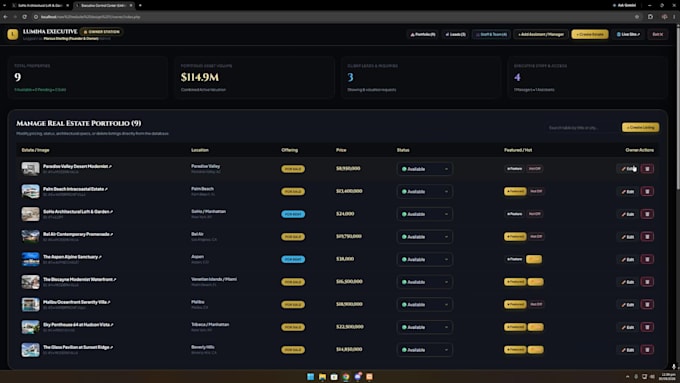
Task: Delete the Biscayne Modernist Waterfront listing
Action: pyautogui.click(x=647, y=282)
